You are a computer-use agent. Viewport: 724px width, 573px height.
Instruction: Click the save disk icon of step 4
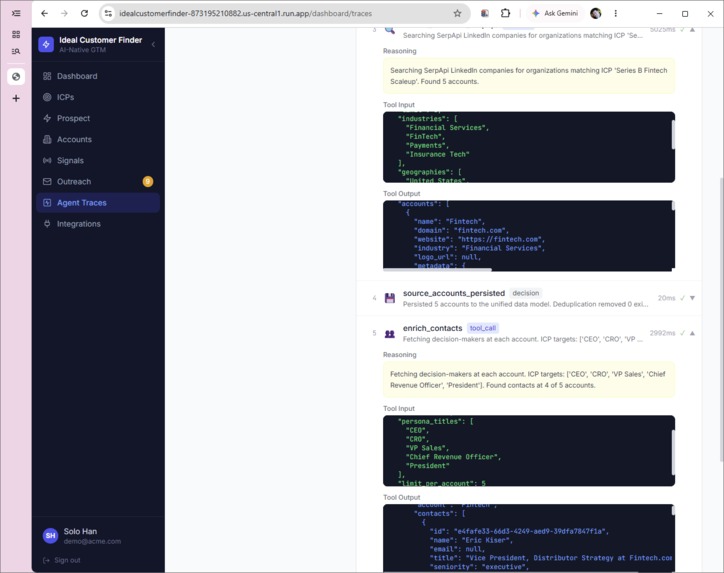(390, 298)
